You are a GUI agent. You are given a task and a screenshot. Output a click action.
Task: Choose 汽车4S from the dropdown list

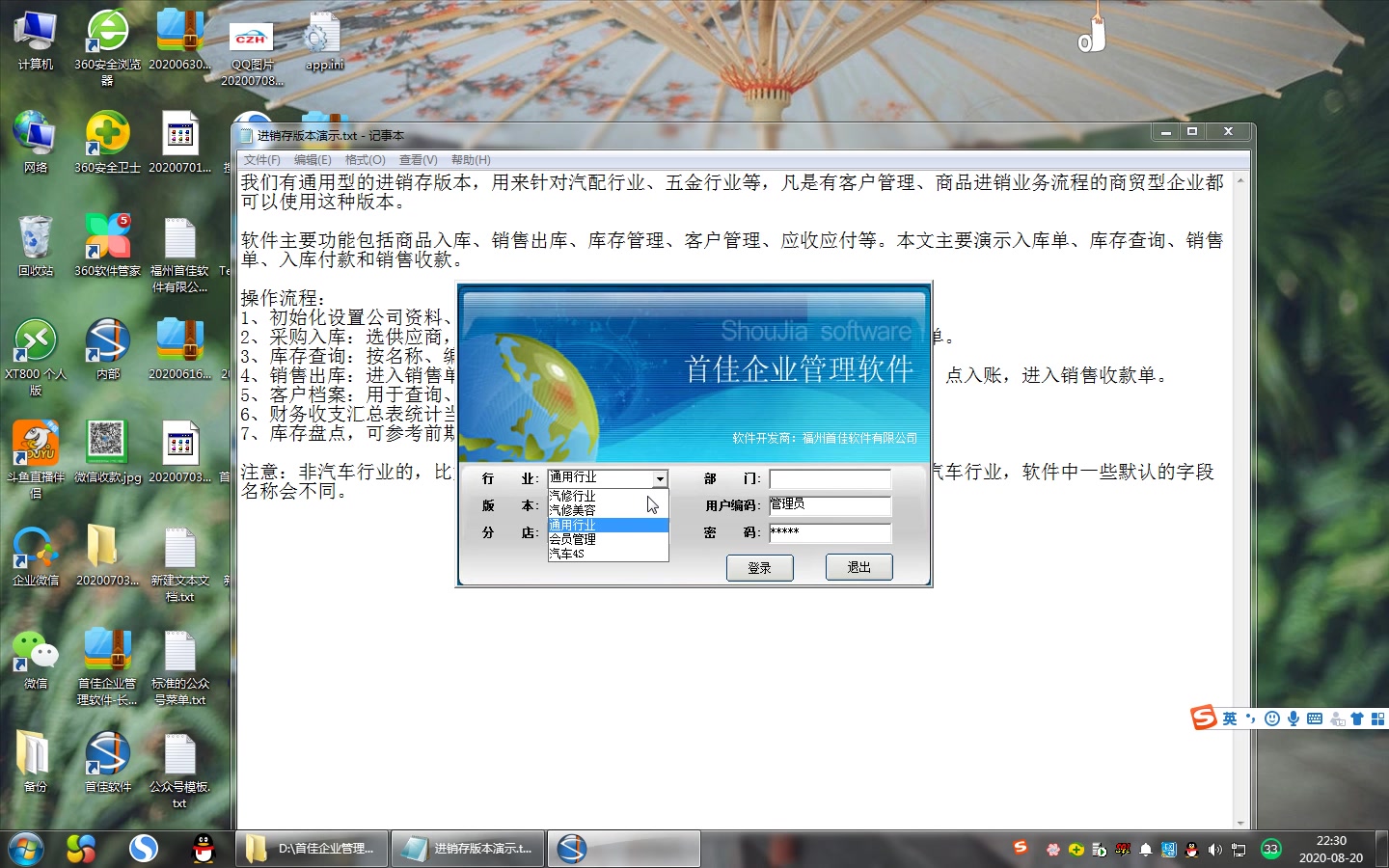coord(608,554)
